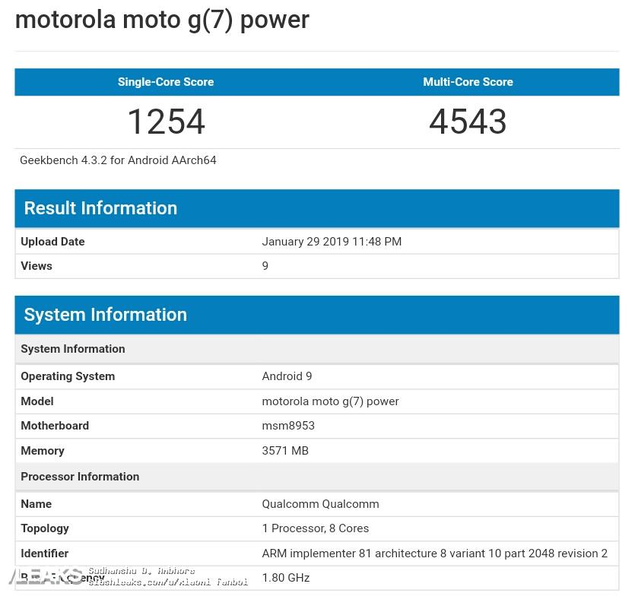Click the '3571 MB' memory value

[285, 451]
